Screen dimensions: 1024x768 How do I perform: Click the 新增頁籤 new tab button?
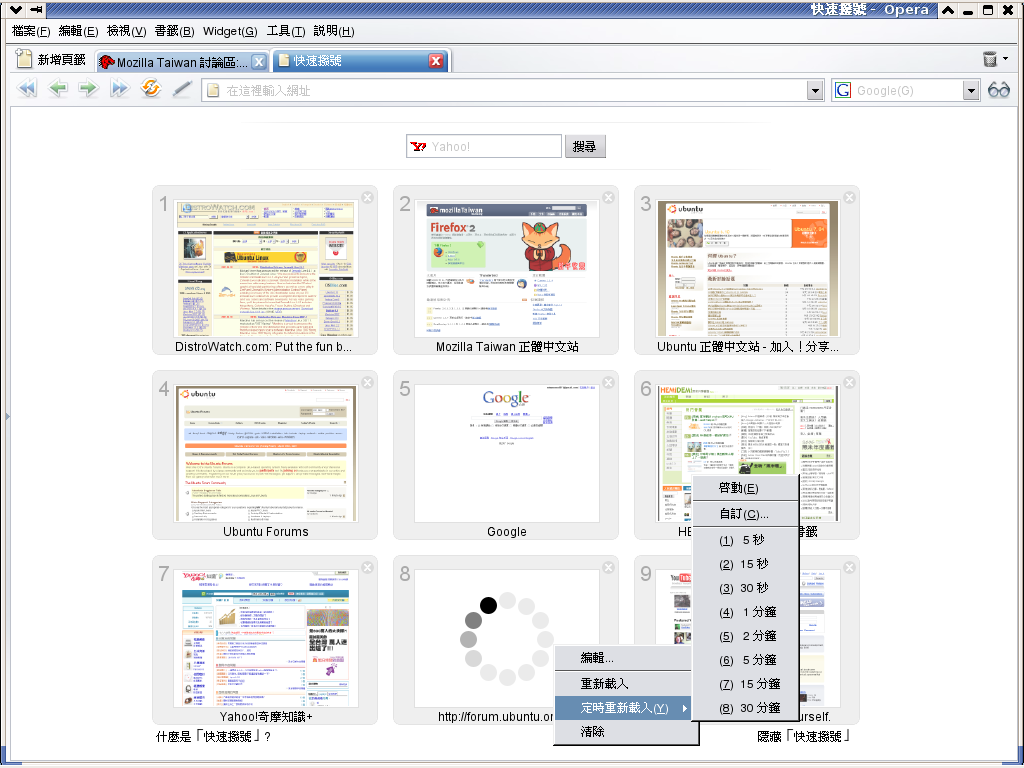tap(51, 59)
